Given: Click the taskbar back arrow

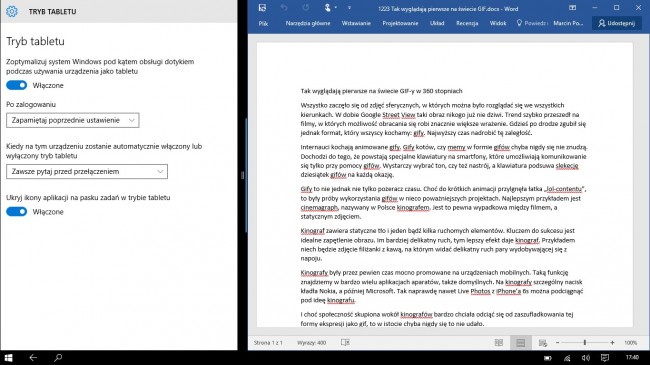Looking at the screenshot, I should [33, 358].
